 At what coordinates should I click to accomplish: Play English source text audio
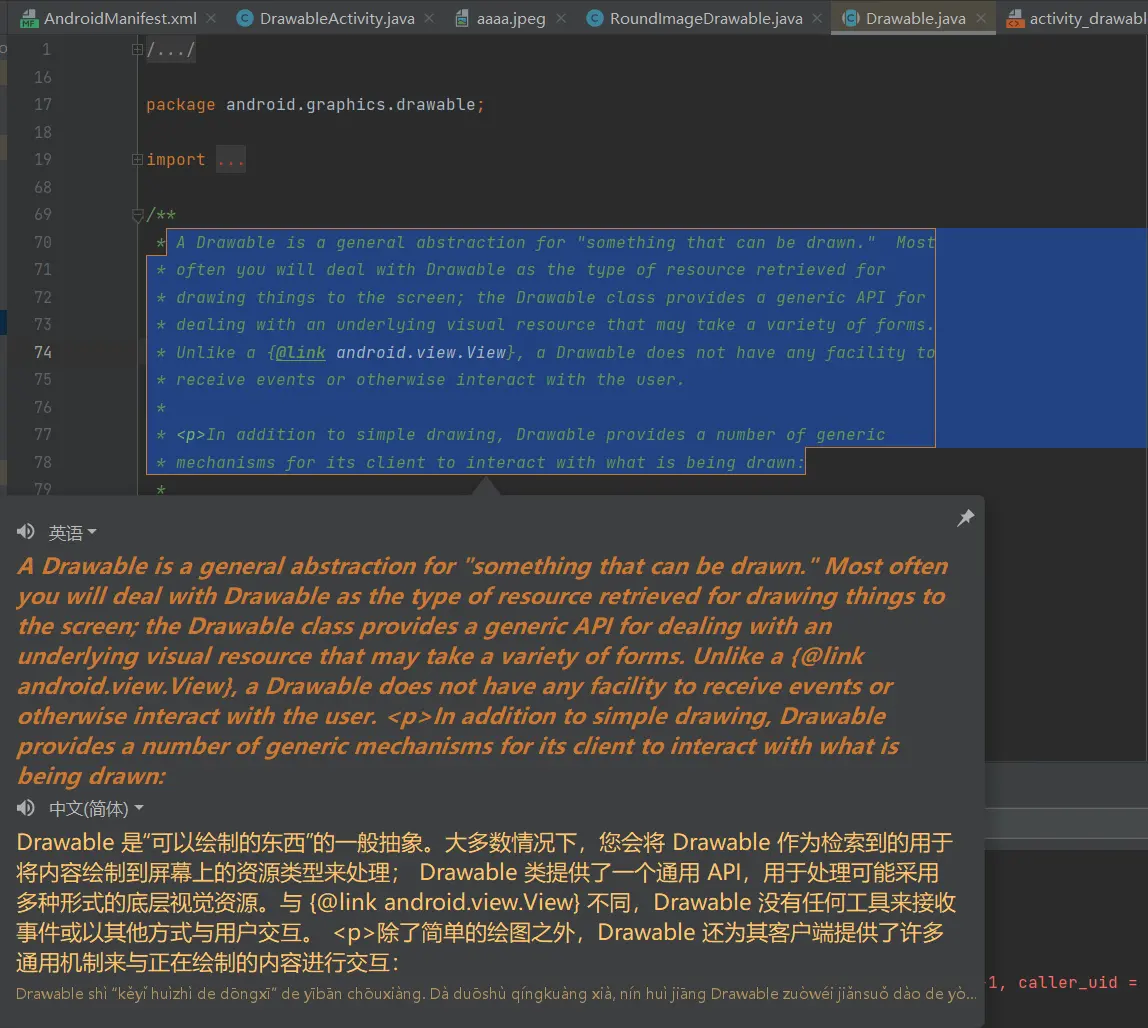26,532
